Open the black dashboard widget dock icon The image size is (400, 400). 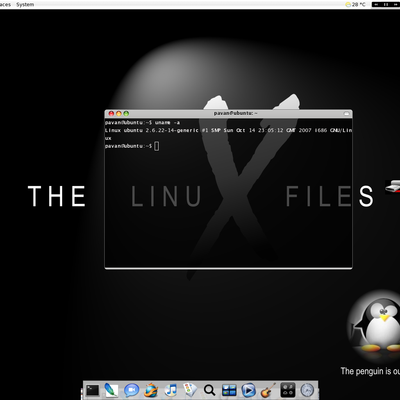tap(287, 390)
